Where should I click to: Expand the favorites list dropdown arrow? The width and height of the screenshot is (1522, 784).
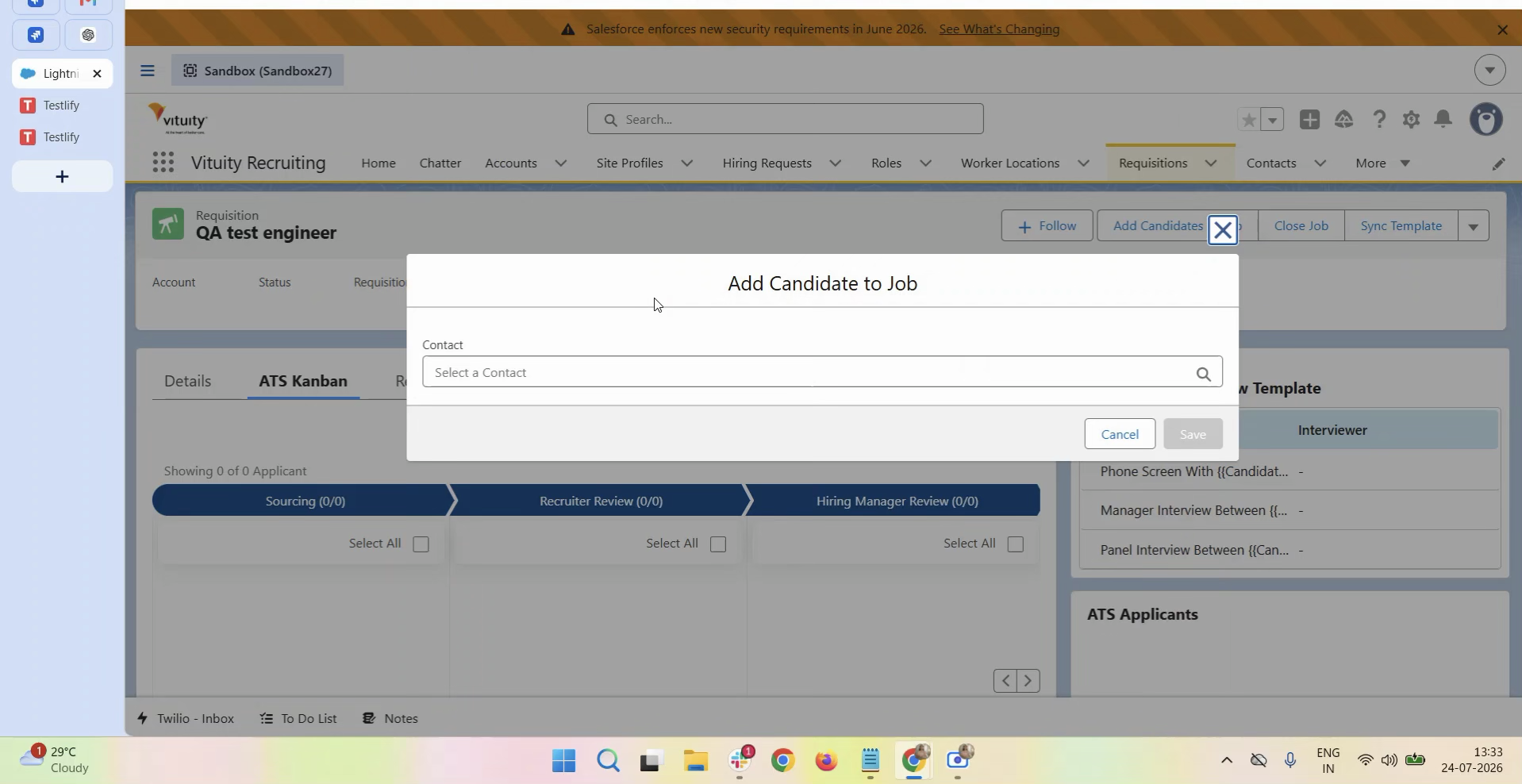[x=1272, y=120]
